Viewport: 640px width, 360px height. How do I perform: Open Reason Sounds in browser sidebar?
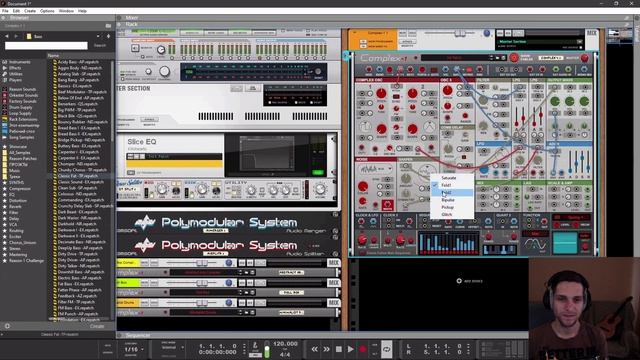(x=22, y=89)
